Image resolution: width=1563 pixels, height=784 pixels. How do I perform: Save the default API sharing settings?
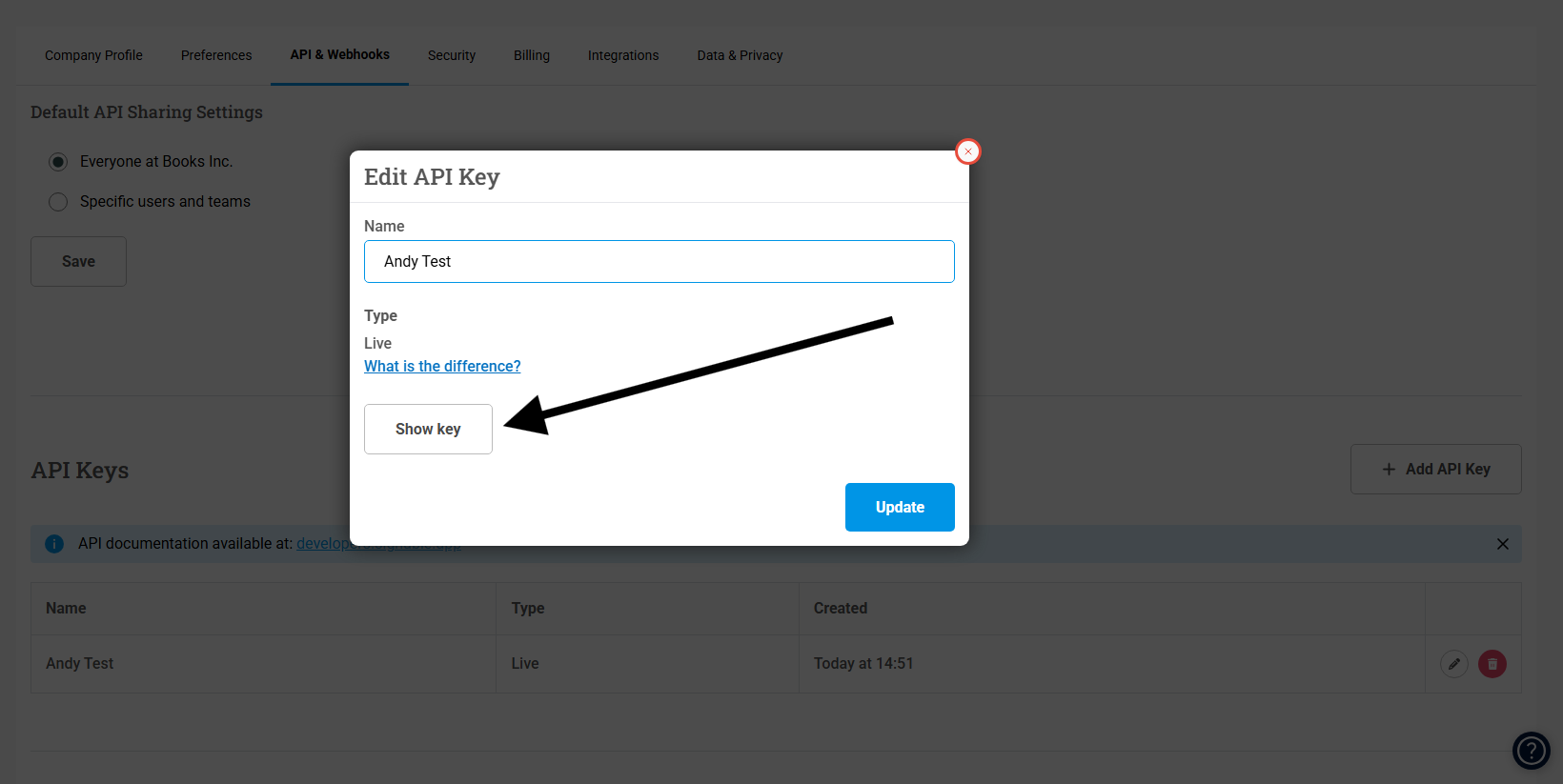78,262
